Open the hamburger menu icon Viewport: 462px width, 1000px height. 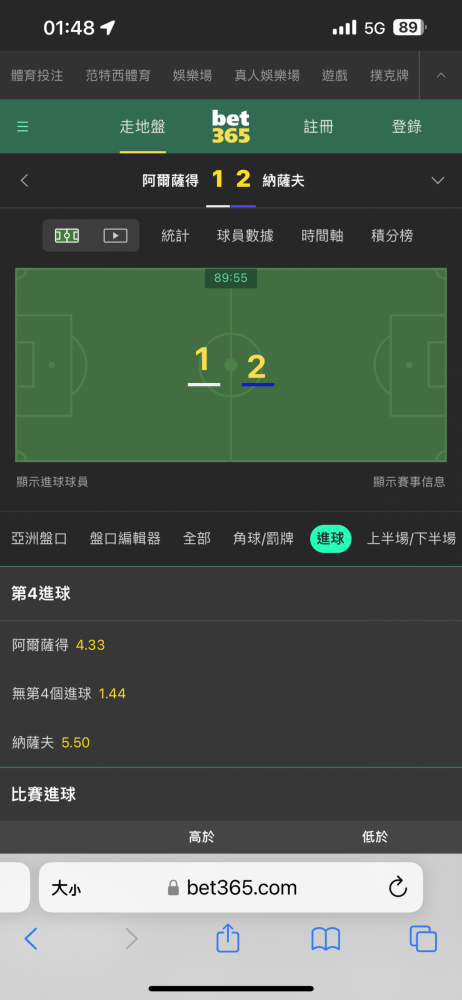coord(22,127)
